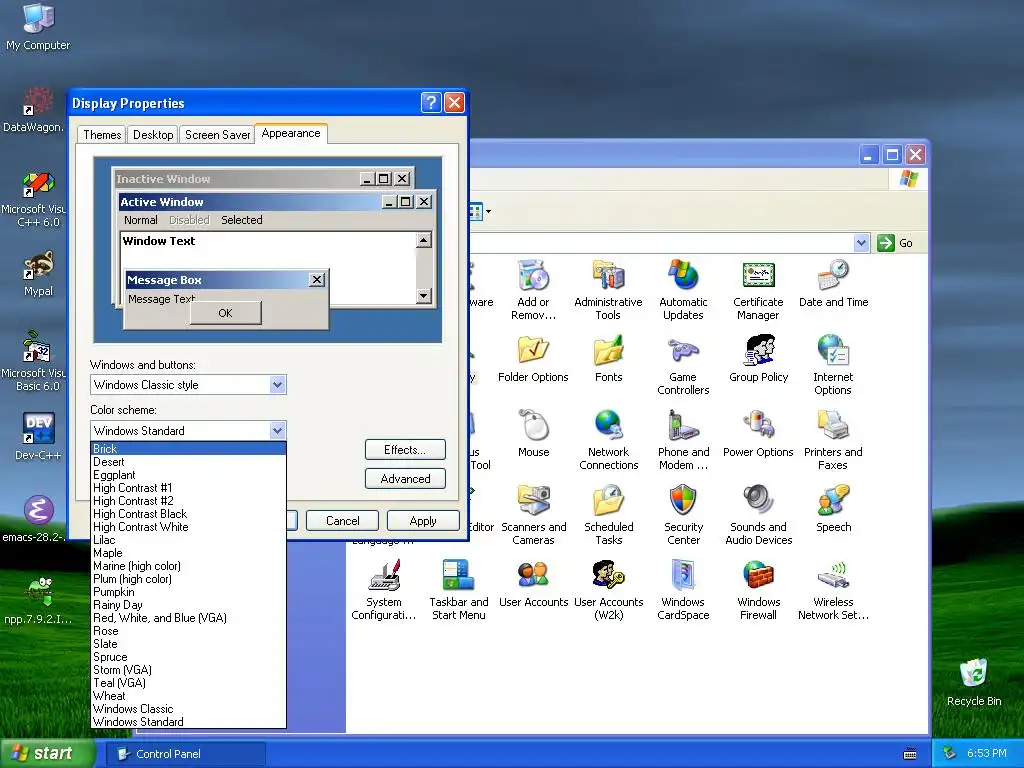This screenshot has width=1024, height=768.
Task: Choose High Contrast Black scheme
Action: click(188, 514)
